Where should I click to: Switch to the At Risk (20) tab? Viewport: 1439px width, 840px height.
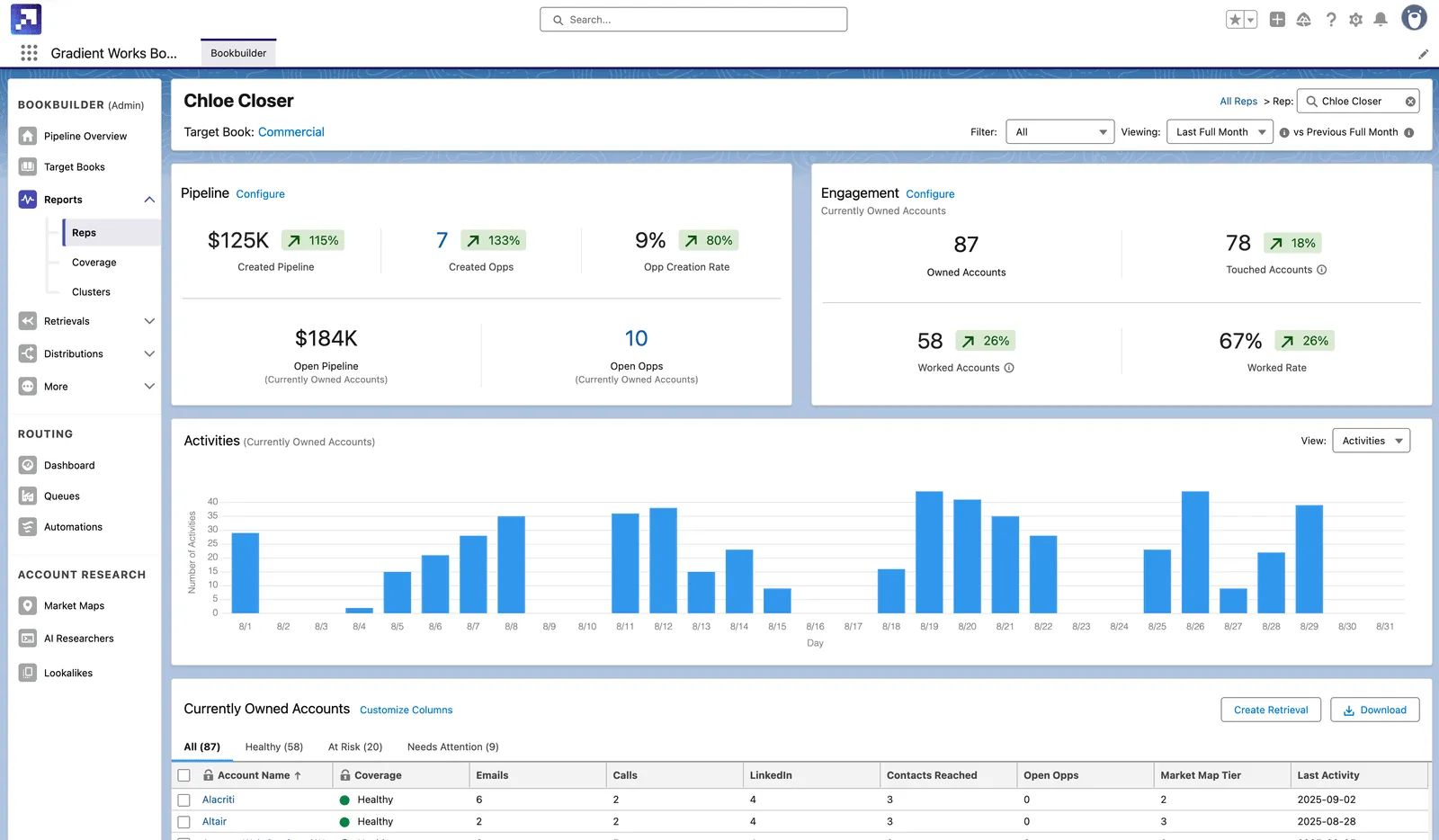click(x=355, y=746)
